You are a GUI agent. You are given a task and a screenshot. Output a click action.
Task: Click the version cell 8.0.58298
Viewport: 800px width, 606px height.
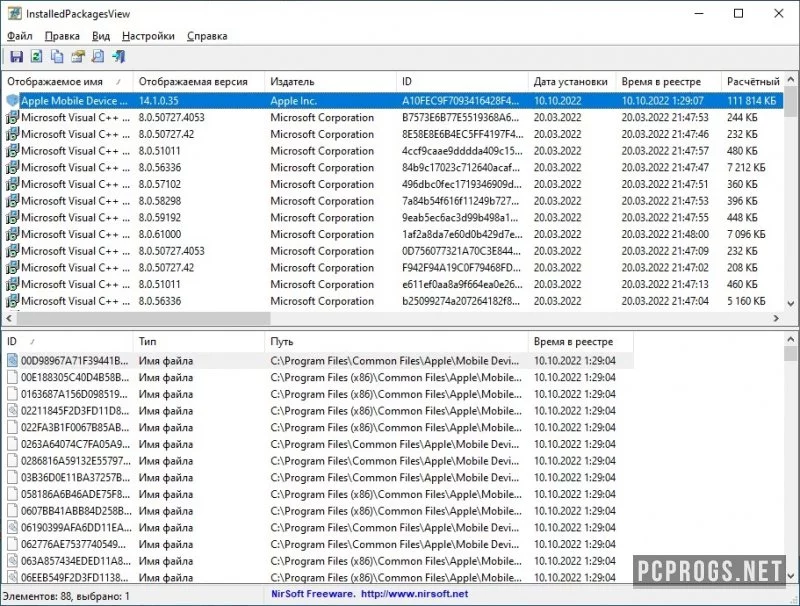coord(160,201)
